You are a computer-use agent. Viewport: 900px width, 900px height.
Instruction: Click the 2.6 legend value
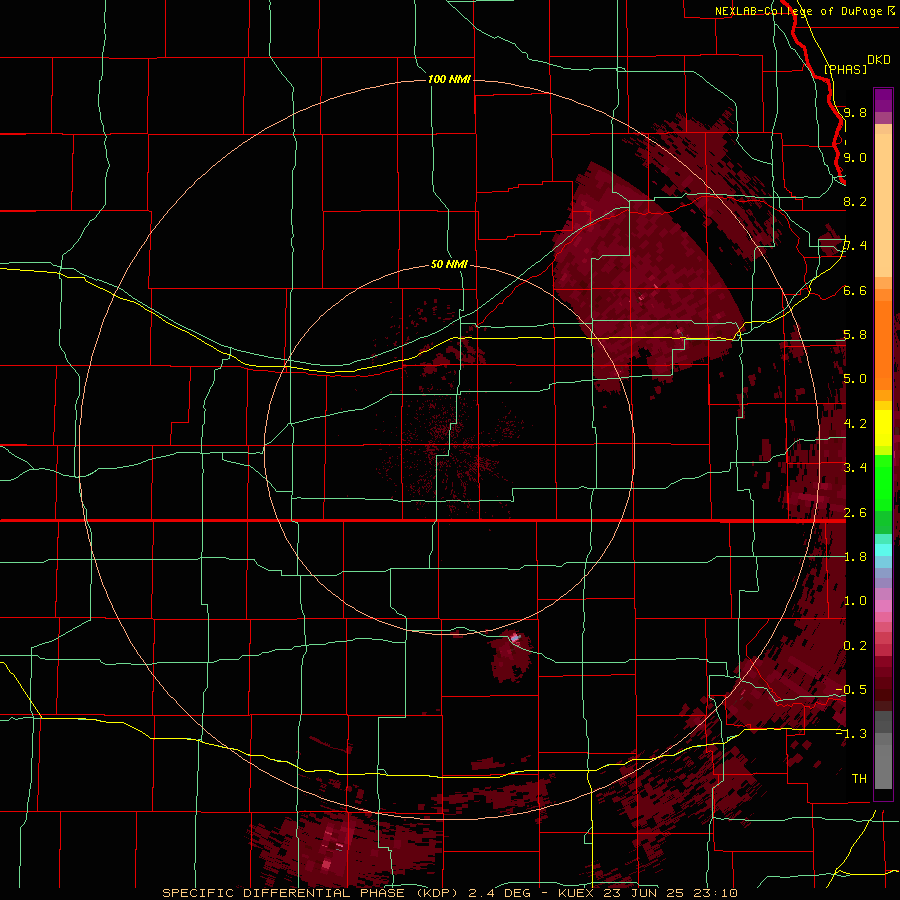point(855,513)
